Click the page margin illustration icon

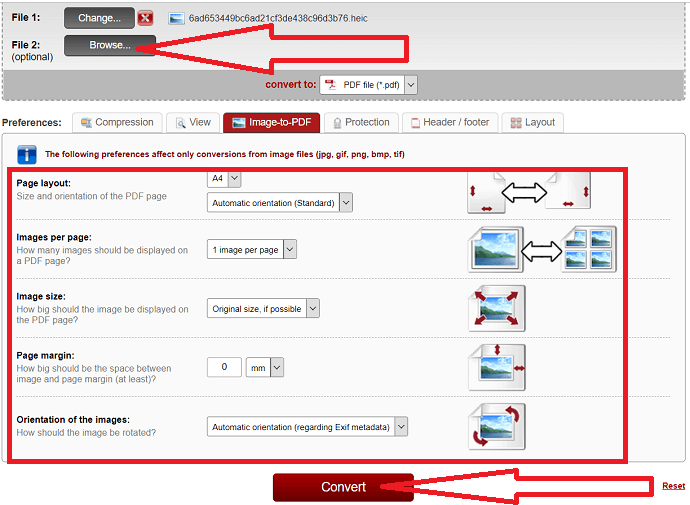[497, 367]
